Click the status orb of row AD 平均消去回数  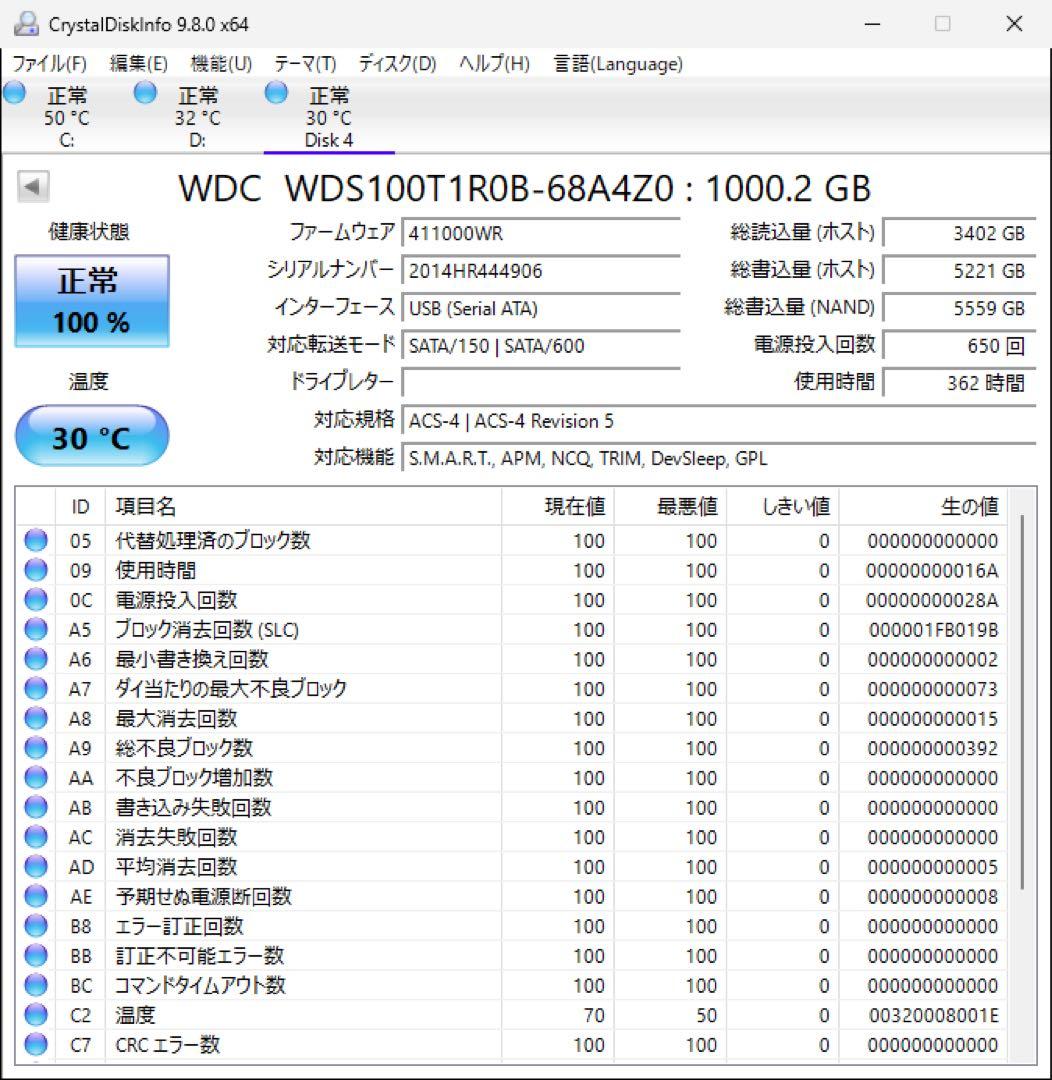(x=36, y=866)
